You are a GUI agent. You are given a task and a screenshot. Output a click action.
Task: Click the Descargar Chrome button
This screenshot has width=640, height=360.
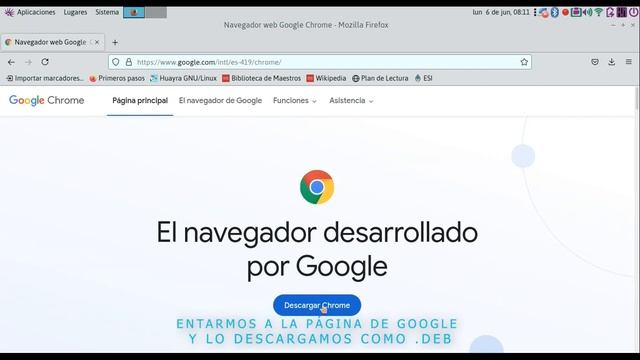pos(317,305)
